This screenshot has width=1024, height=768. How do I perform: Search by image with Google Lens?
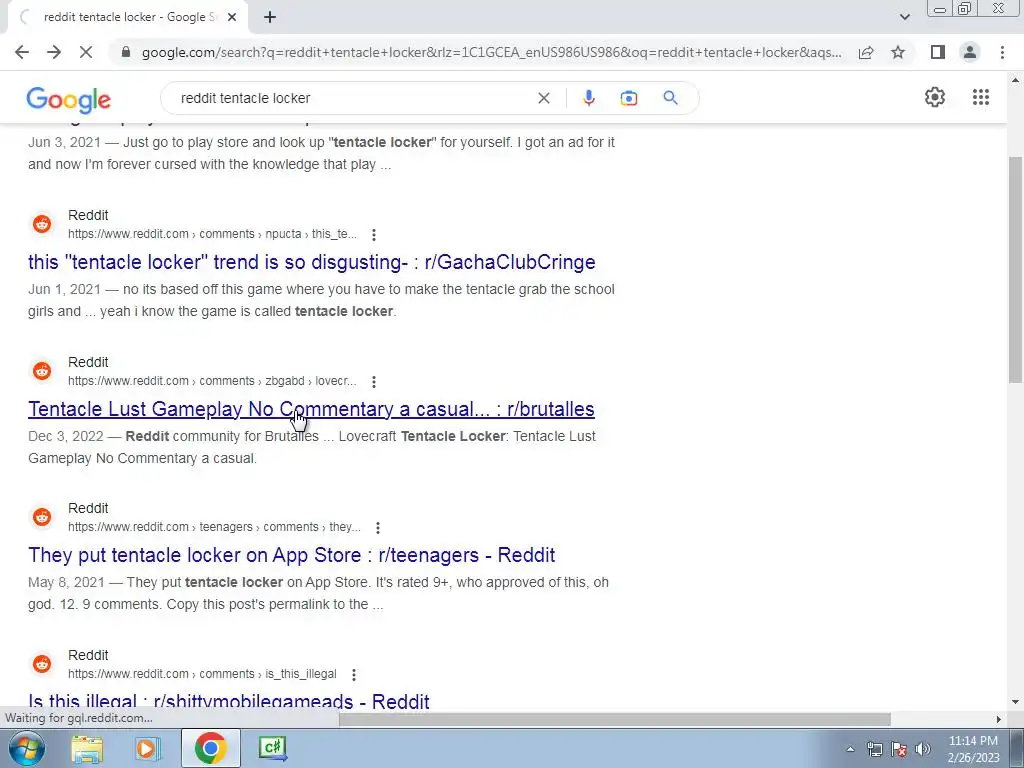coord(628,98)
